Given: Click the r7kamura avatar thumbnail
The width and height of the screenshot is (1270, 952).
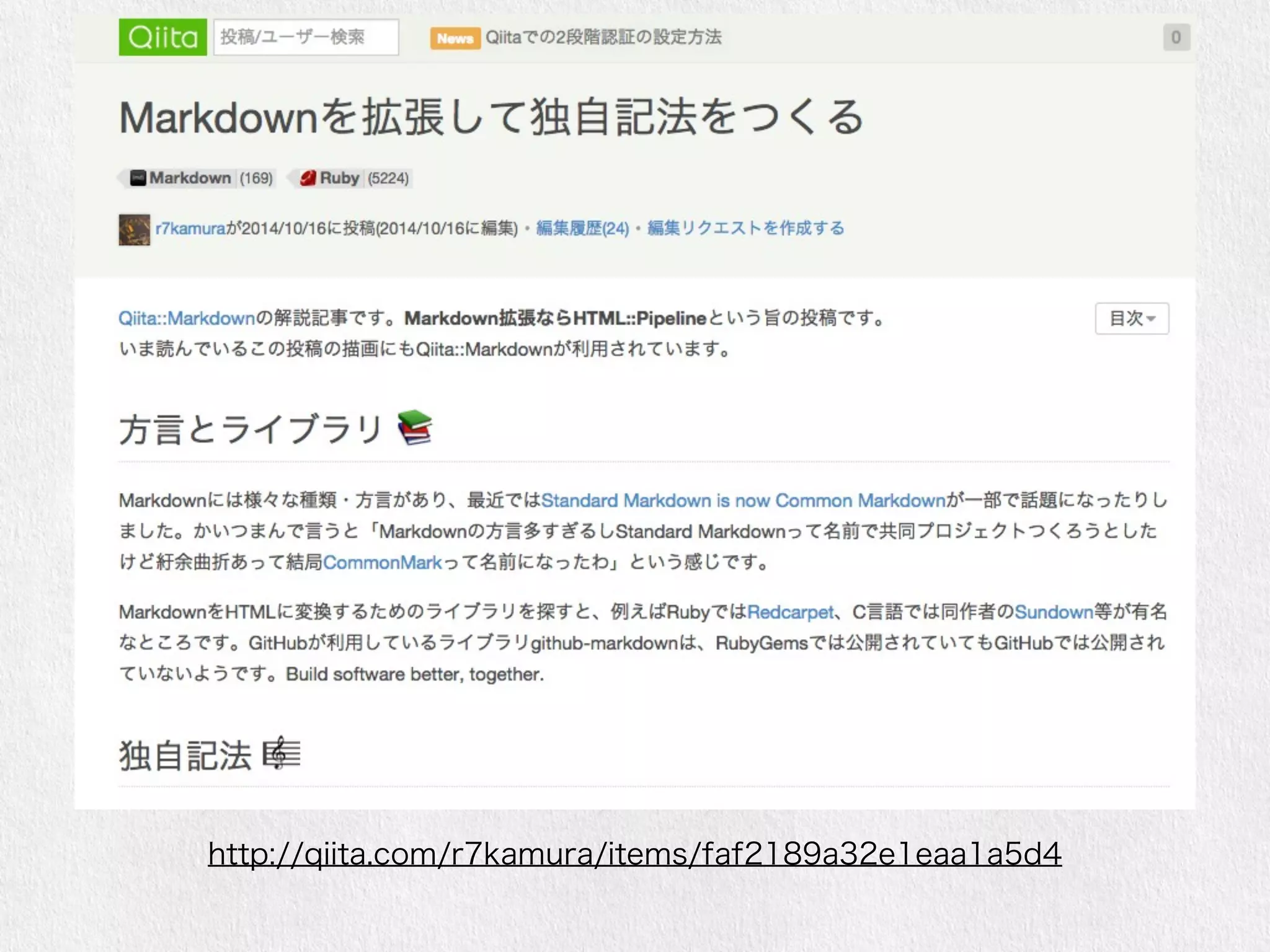Looking at the screenshot, I should 135,229.
